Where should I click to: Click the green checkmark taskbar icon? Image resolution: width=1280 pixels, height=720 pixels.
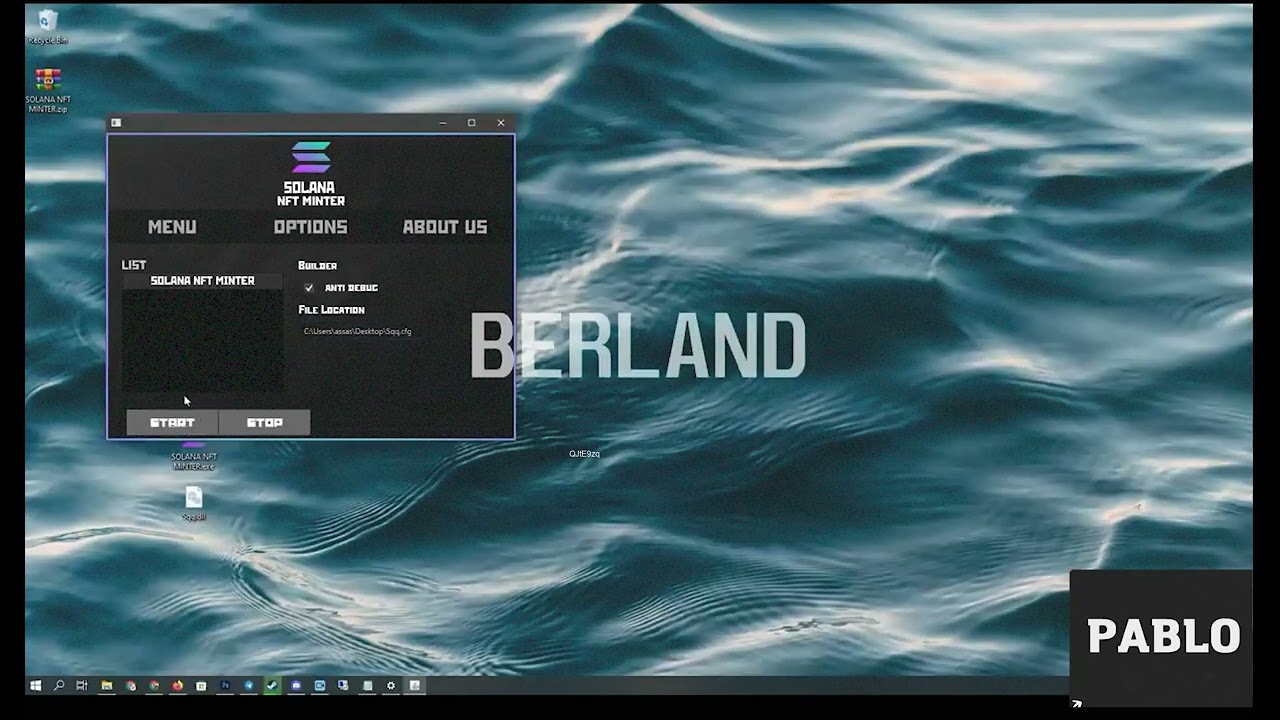click(x=272, y=686)
